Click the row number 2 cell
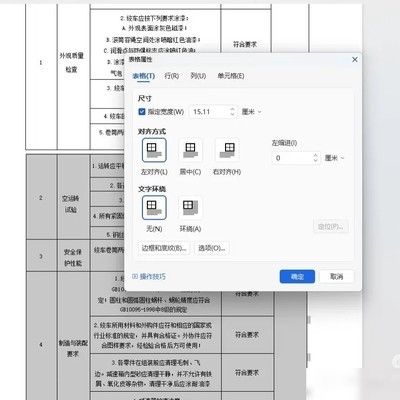 point(41,198)
